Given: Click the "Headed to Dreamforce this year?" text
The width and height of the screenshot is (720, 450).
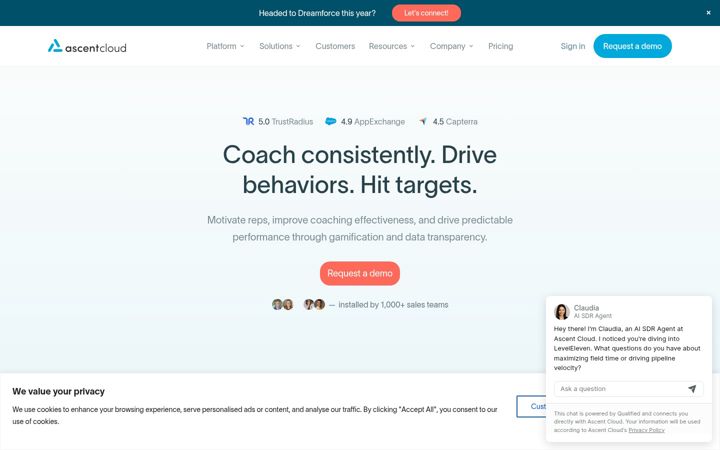Looking at the screenshot, I should [x=317, y=13].
